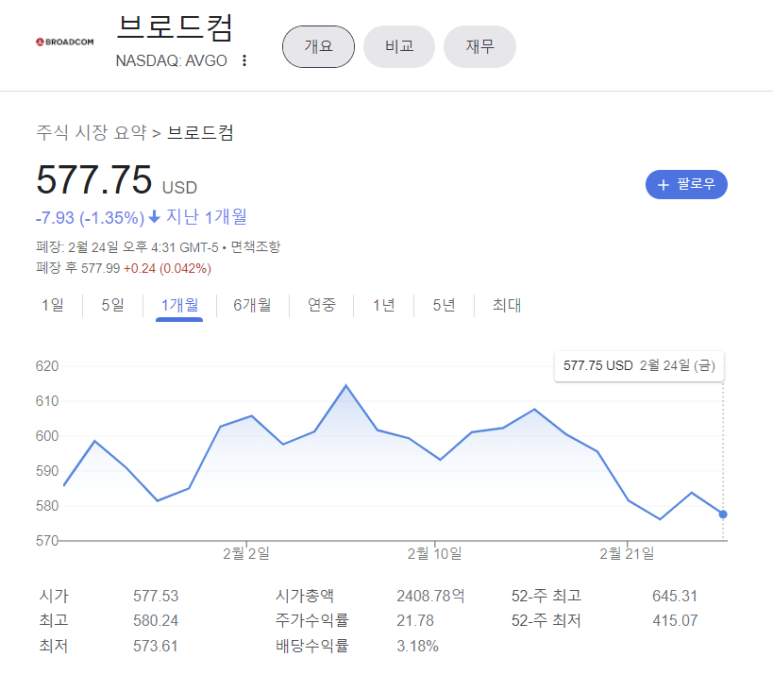Screen dimensions: 773x674
Task: Click the chart peak near 615
Action: pos(346,386)
